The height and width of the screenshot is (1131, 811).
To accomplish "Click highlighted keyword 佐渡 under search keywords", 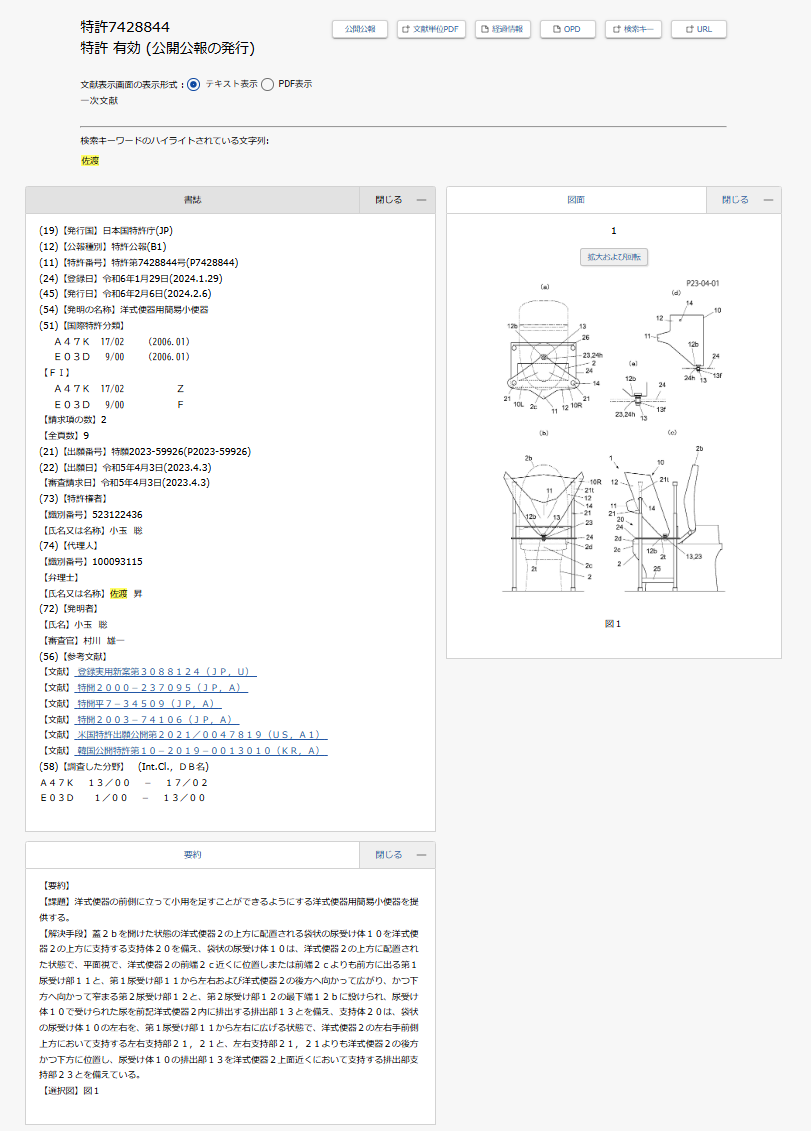I will [90, 161].
